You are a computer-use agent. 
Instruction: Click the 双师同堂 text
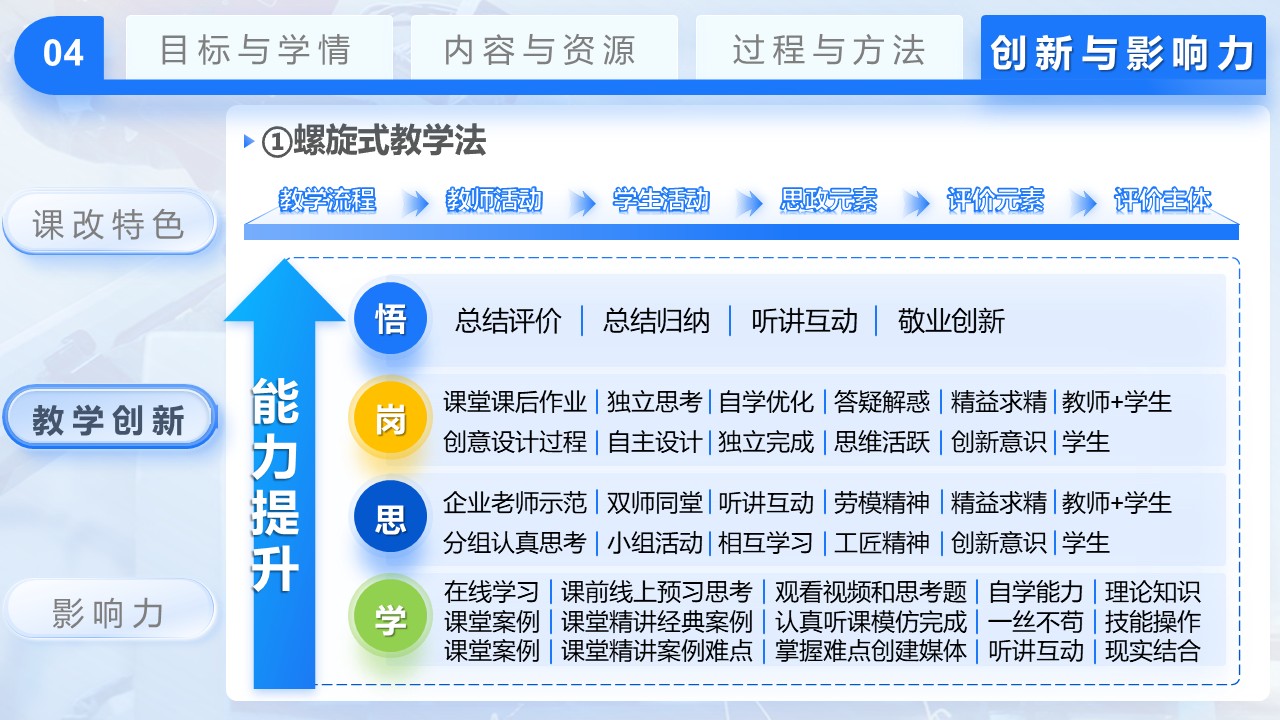pyautogui.click(x=655, y=502)
